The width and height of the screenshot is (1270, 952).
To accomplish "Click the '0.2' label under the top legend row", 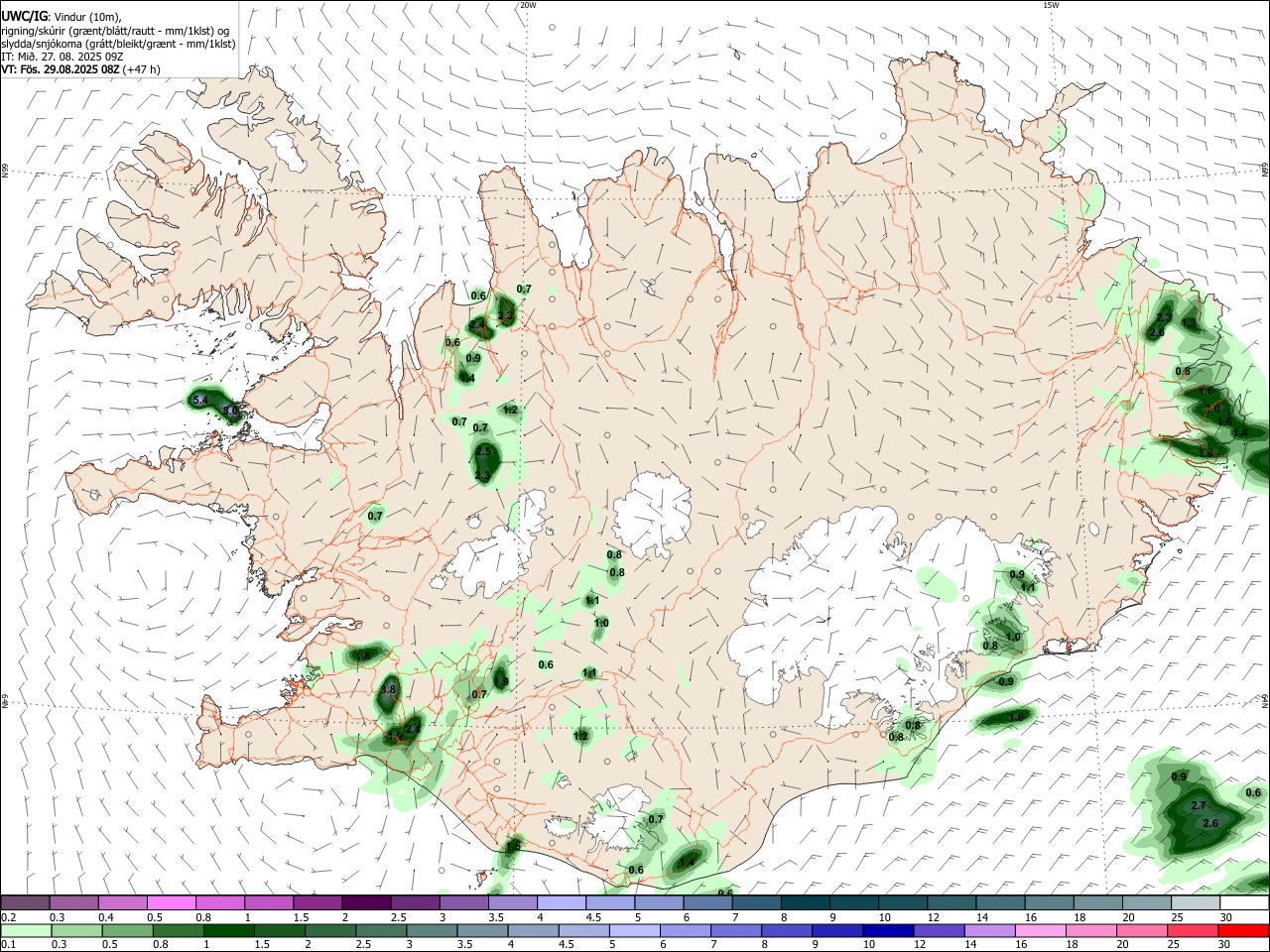I will 9,918.
